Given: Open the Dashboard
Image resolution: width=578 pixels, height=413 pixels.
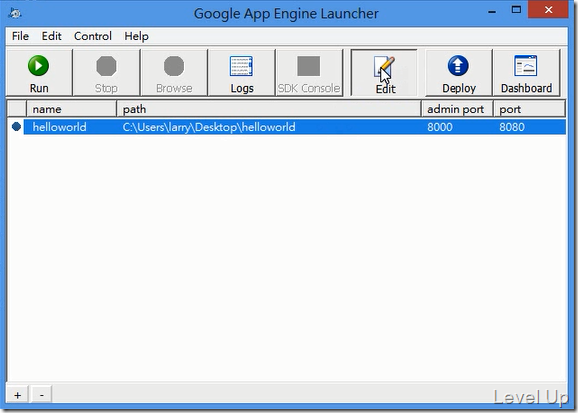Looking at the screenshot, I should 526,73.
